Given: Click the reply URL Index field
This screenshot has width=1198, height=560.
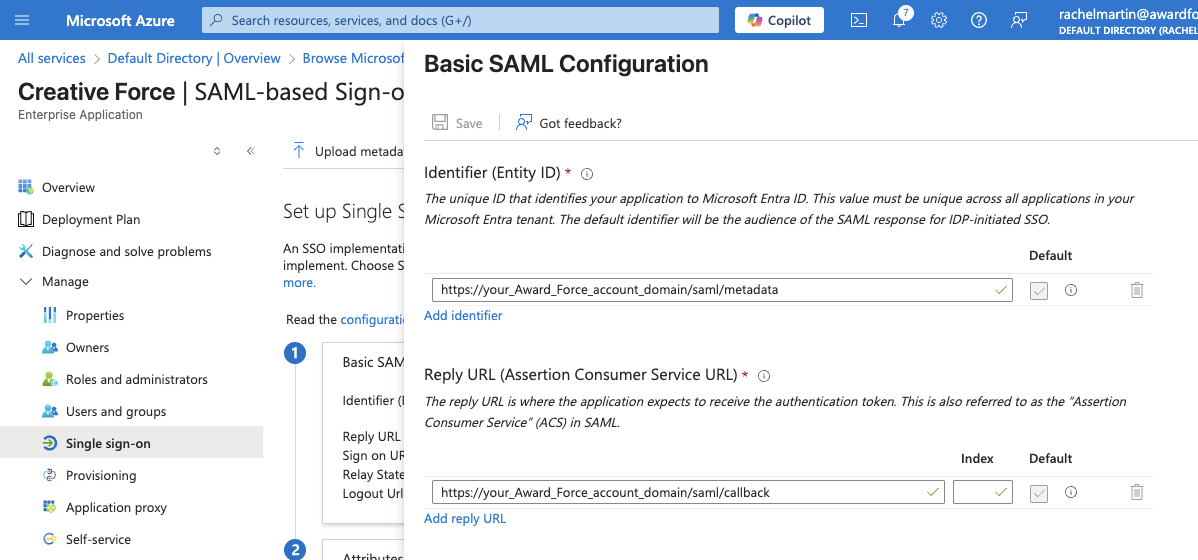Looking at the screenshot, I should (983, 492).
